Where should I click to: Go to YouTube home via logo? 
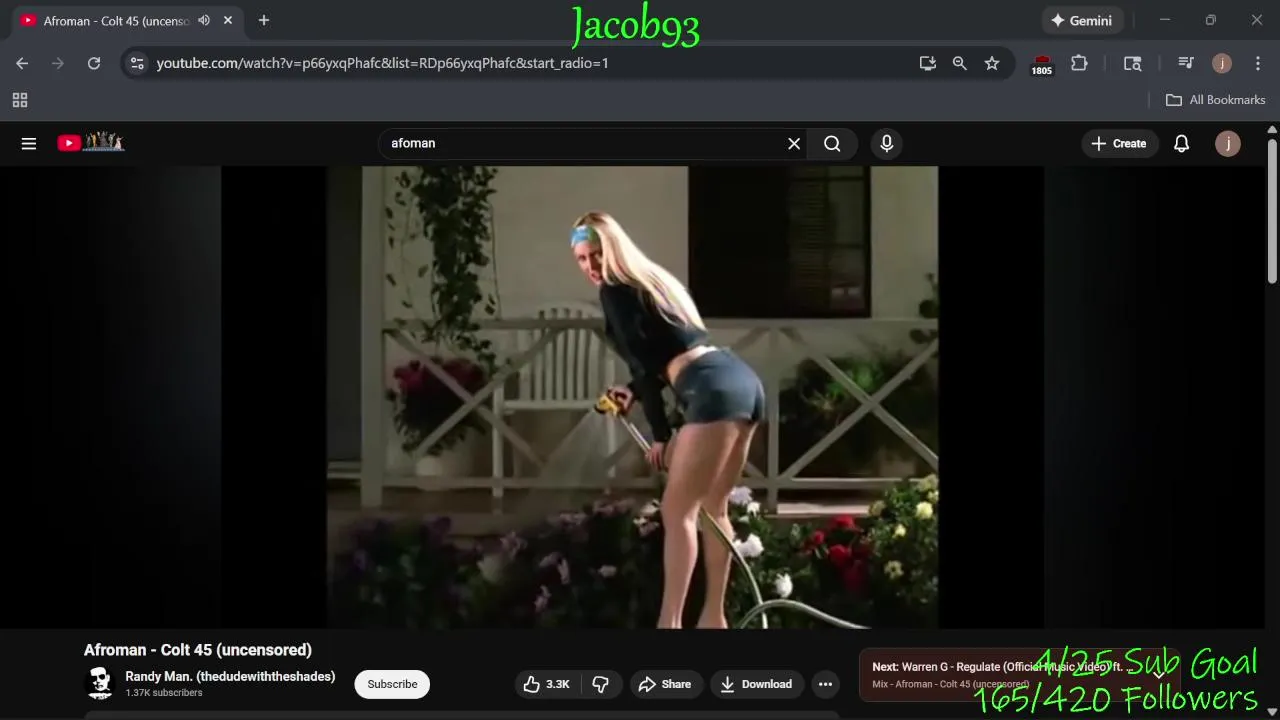(x=90, y=143)
